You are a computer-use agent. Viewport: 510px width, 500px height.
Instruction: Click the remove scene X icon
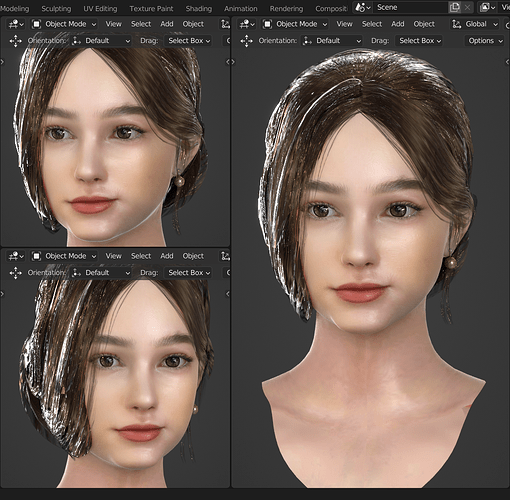tap(468, 7)
